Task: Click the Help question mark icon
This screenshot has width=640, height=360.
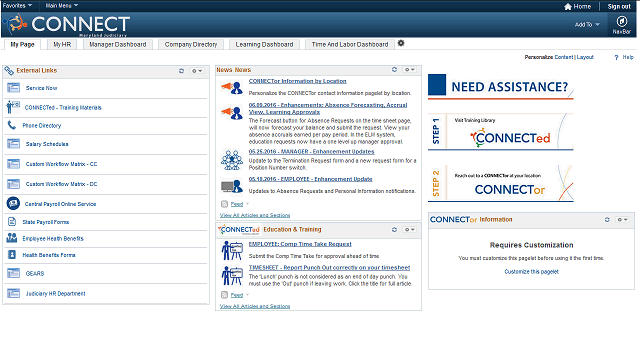Action: (x=616, y=58)
